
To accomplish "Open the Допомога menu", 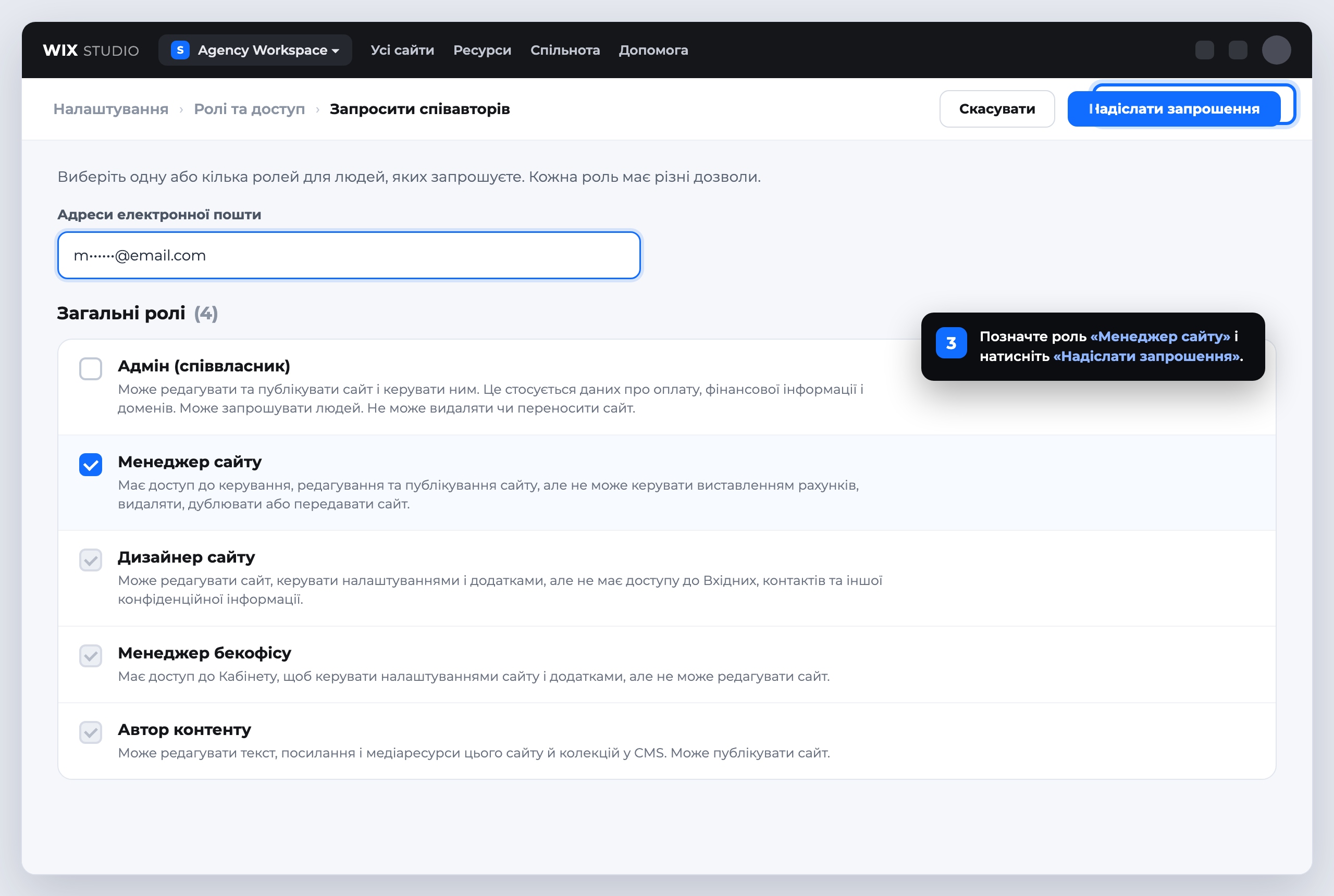I will click(x=653, y=51).
